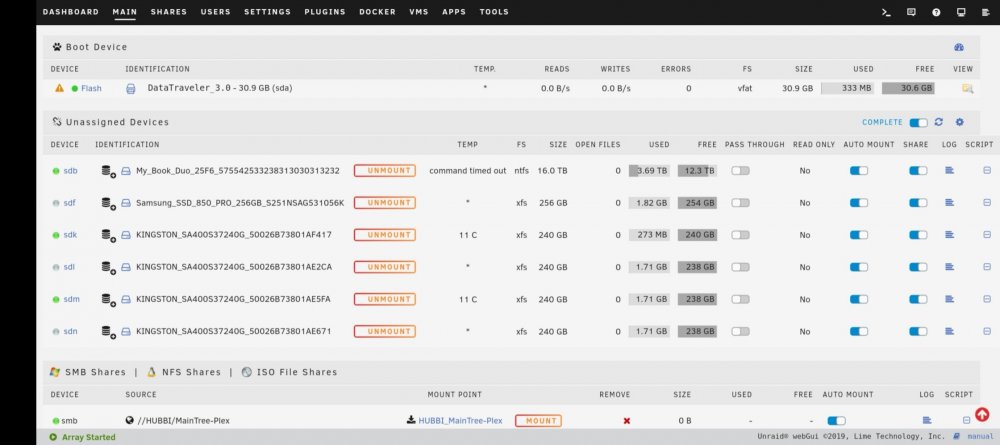
Task: Open the USERS tab
Action: [216, 12]
